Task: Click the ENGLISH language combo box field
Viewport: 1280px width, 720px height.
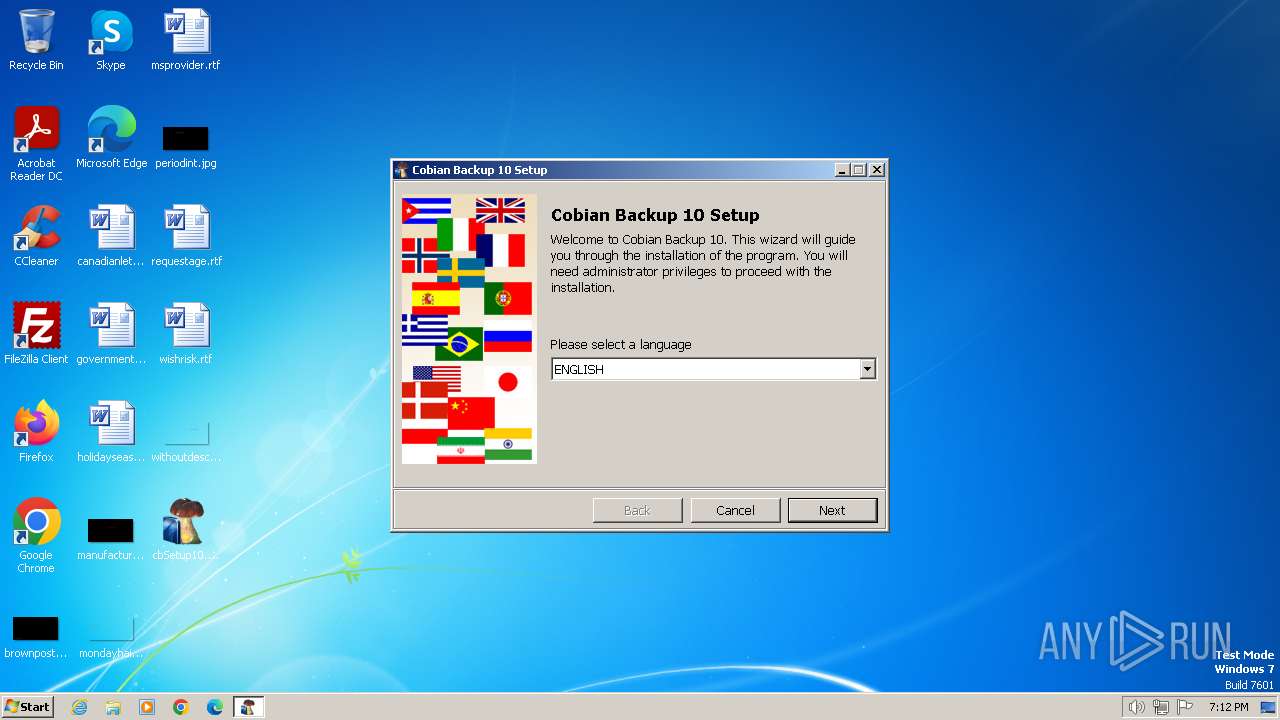Action: (713, 369)
